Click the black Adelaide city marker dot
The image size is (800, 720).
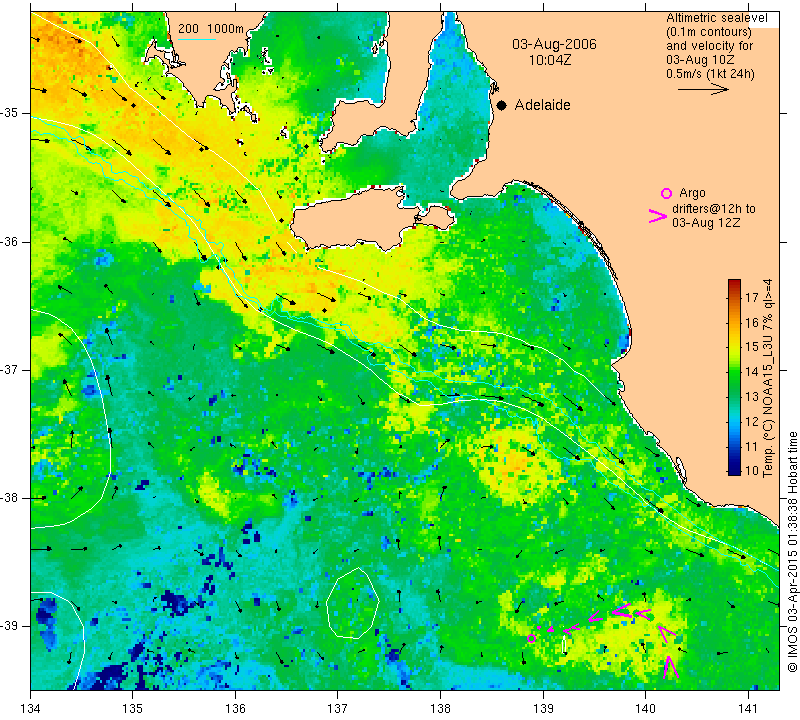[502, 105]
